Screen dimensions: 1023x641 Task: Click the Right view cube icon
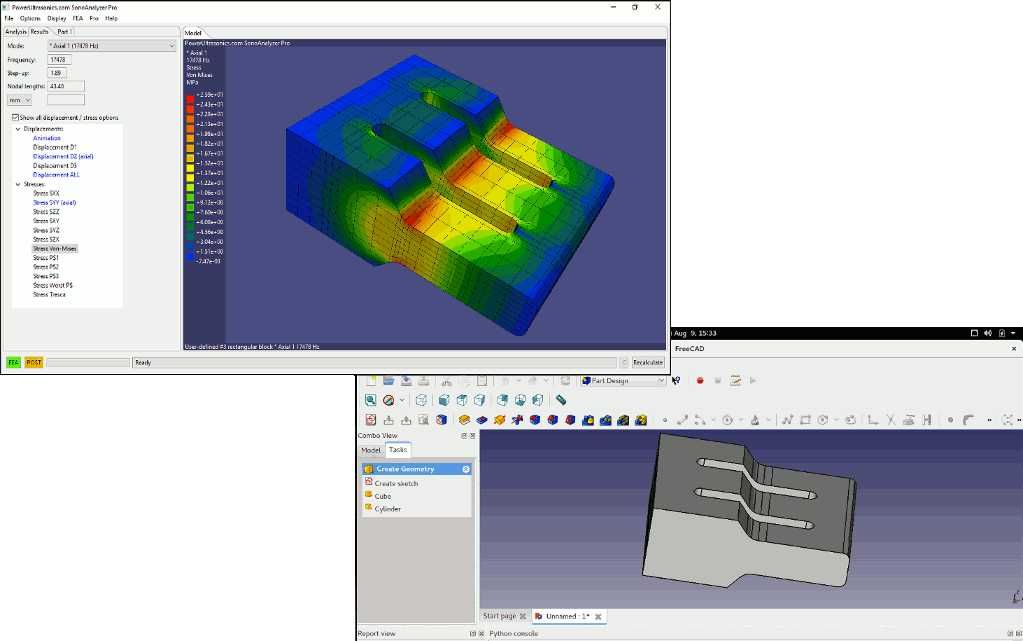coord(480,400)
